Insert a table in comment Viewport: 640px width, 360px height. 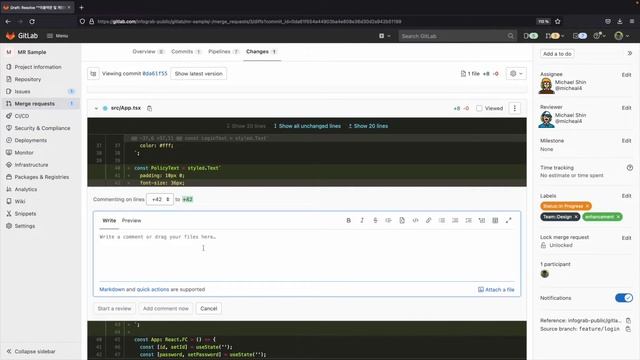[x=495, y=220]
